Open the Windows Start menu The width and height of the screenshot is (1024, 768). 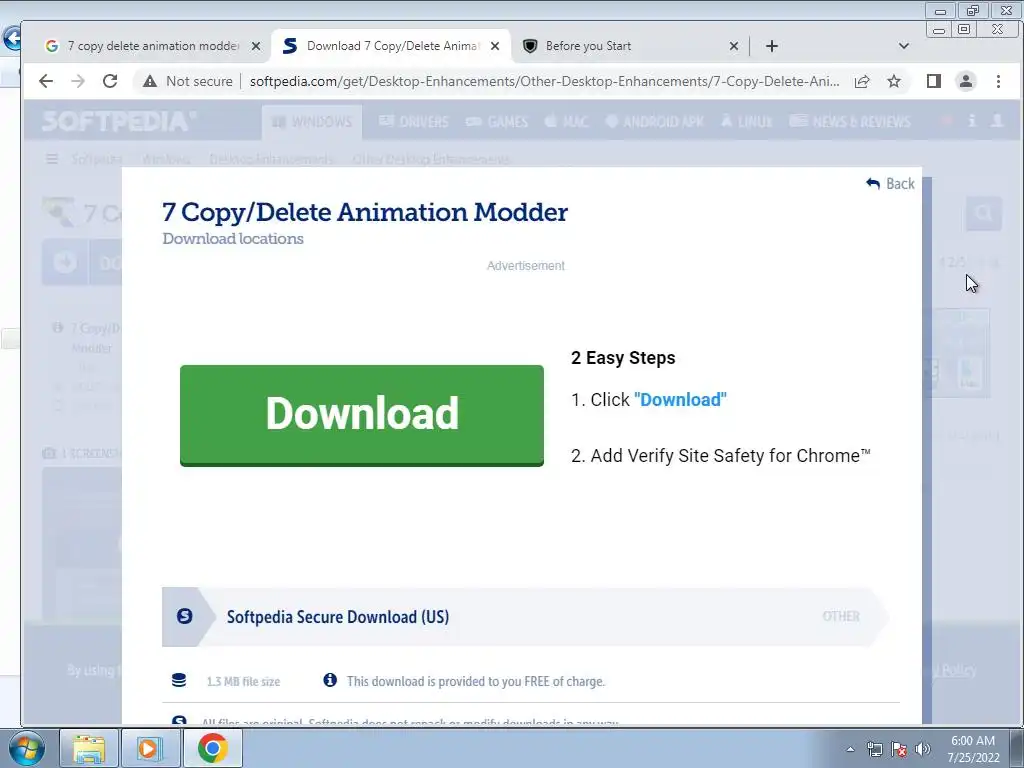pos(26,748)
